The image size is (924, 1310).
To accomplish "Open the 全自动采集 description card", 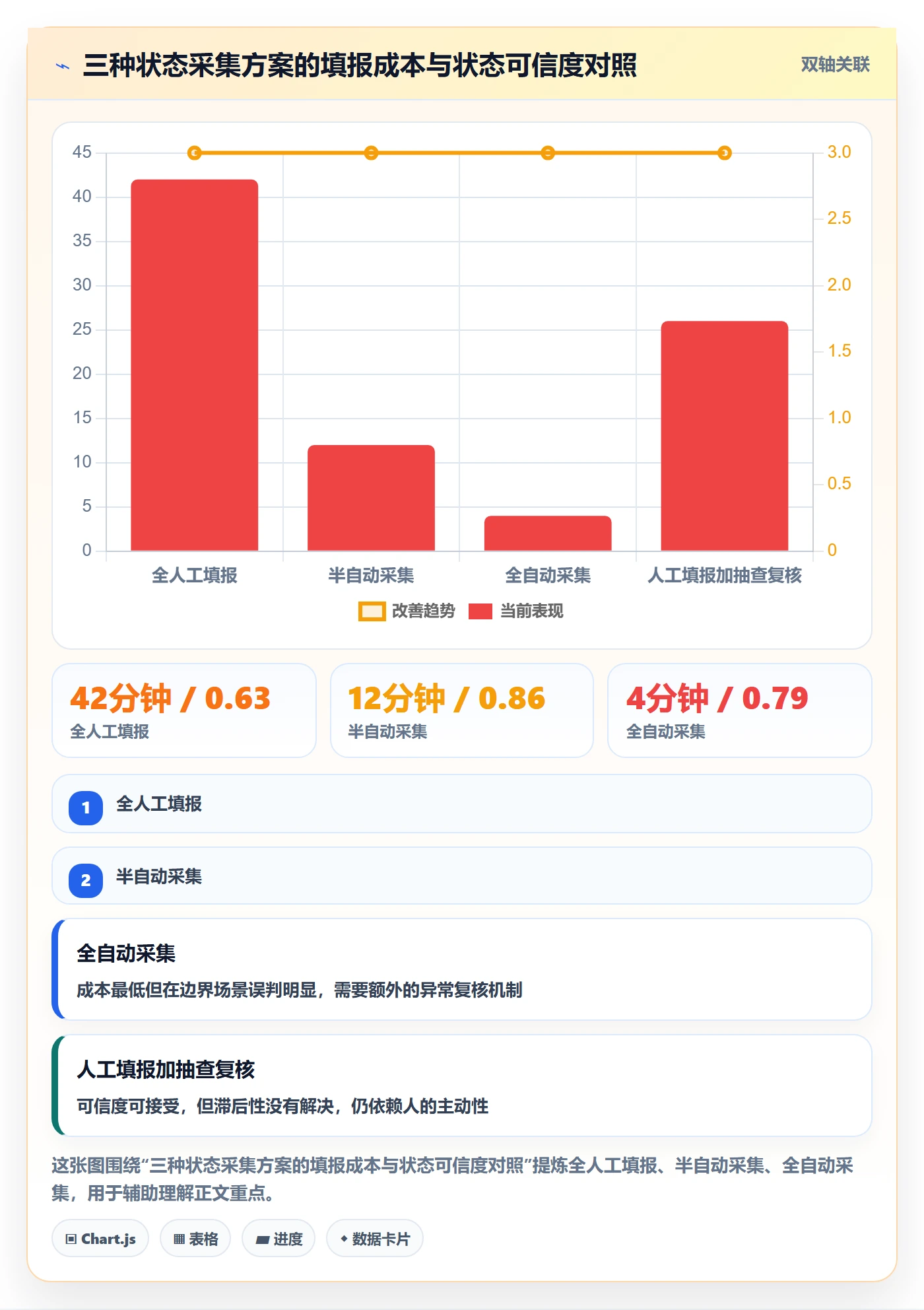I will (462, 969).
